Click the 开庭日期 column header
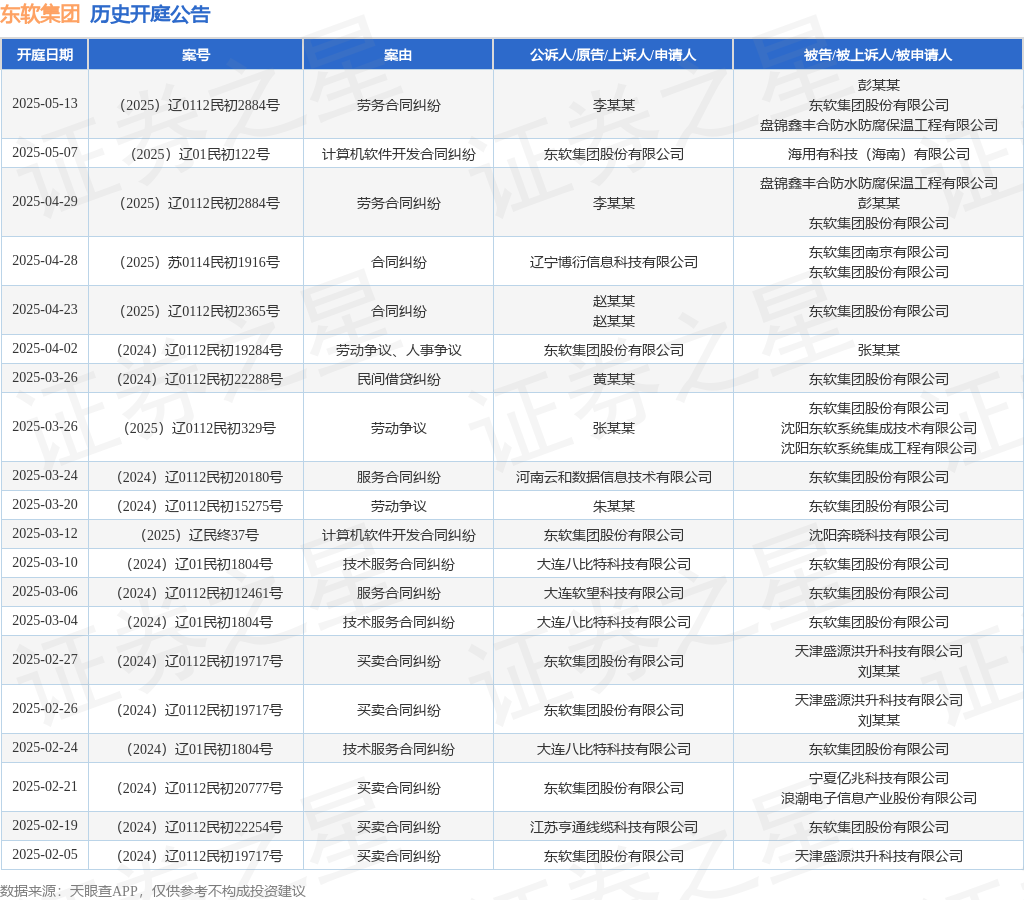Image resolution: width=1024 pixels, height=900 pixels. click(x=44, y=55)
